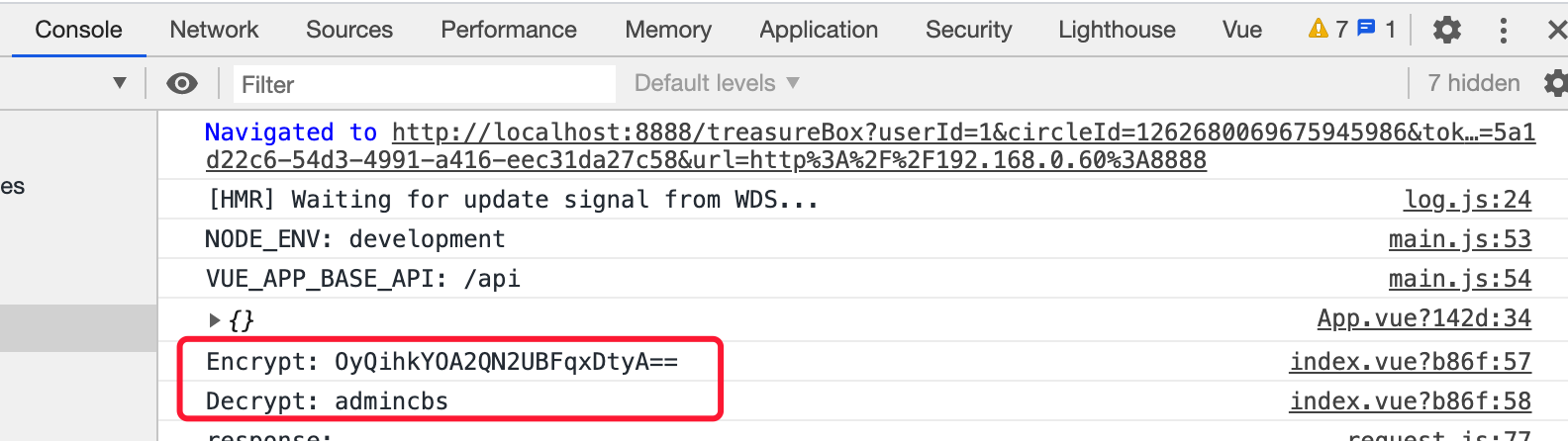Viewport: 1568px width, 441px height.
Task: Click the blue messages count icon
Action: point(1366,29)
